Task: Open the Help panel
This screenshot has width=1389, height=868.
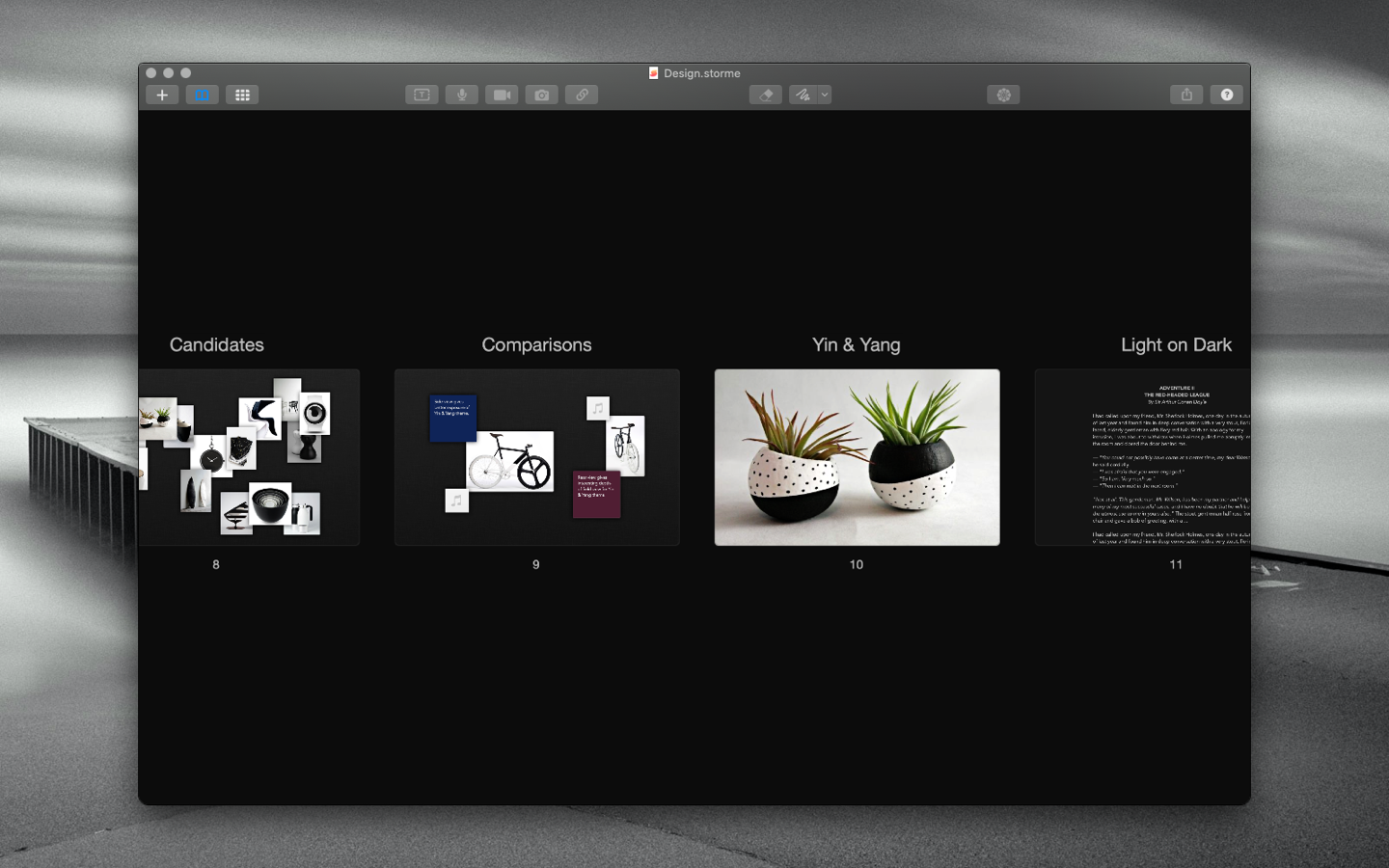Action: [x=1226, y=95]
